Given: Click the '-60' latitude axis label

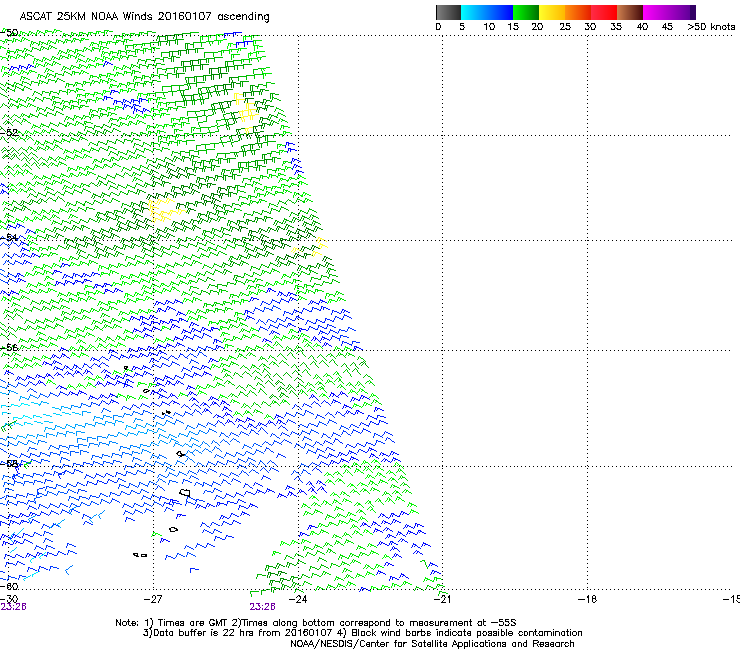Looking at the screenshot, I should point(9,586).
